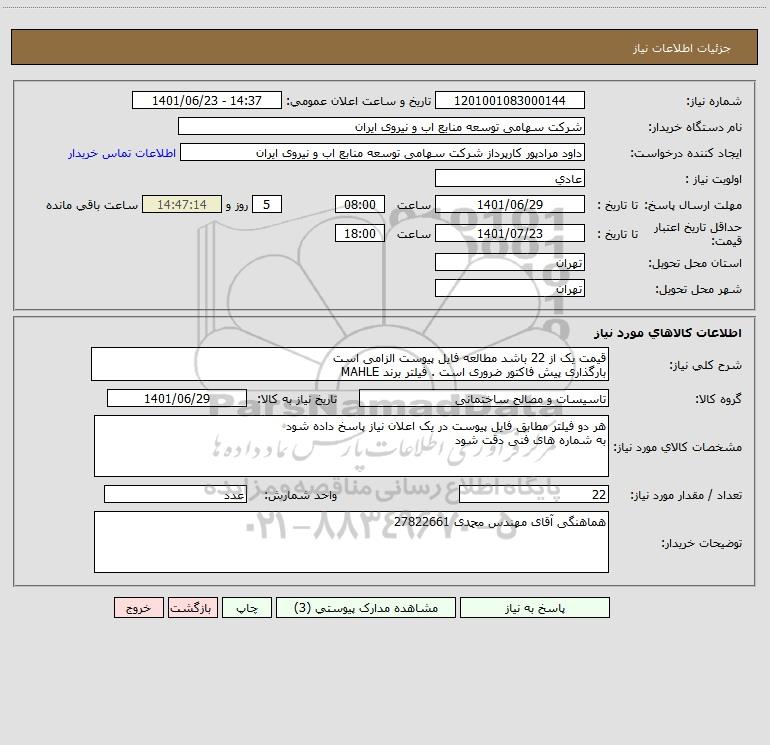The width and height of the screenshot is (770, 745).
Task: Click the price validity date 1401/07/23
Action: pos(510,233)
